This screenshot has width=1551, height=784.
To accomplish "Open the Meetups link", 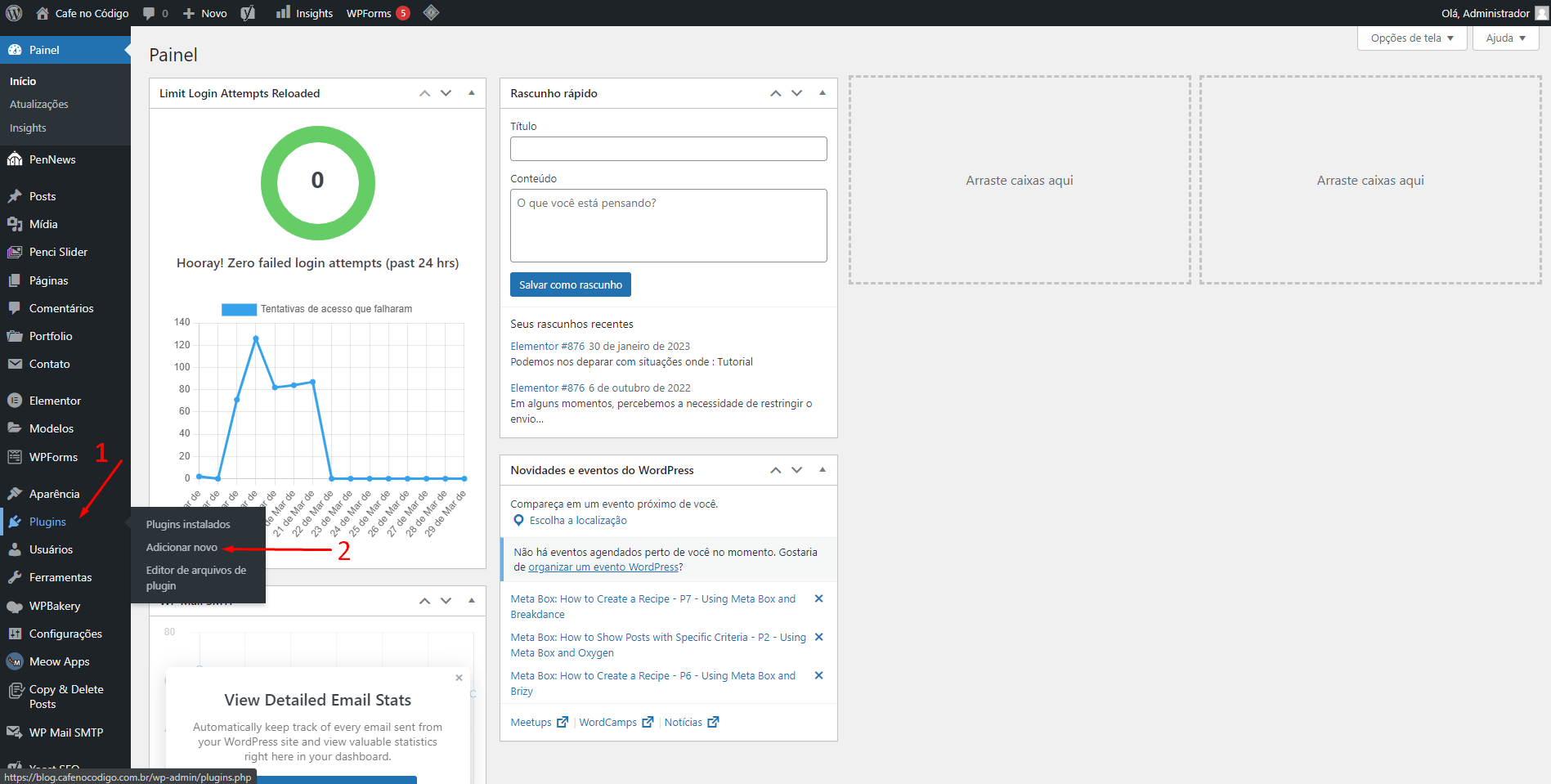I will pos(539,722).
